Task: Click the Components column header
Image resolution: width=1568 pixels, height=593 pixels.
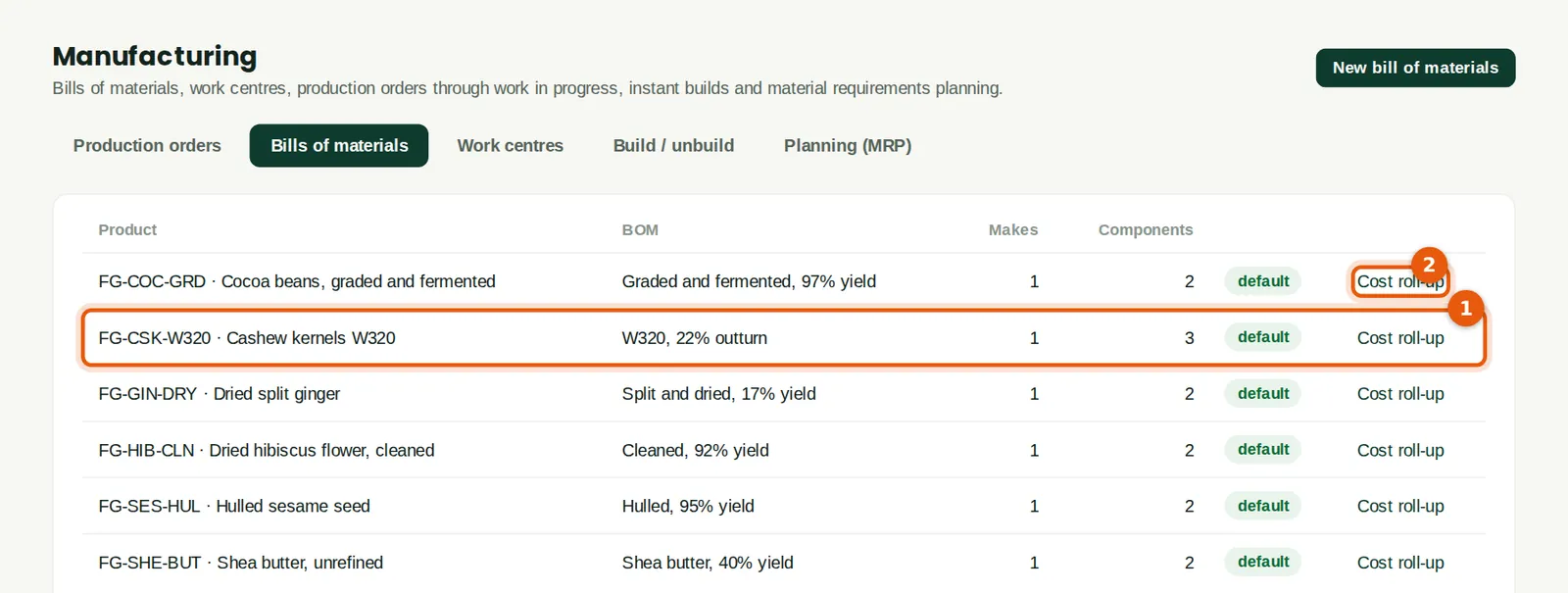Action: point(1145,229)
